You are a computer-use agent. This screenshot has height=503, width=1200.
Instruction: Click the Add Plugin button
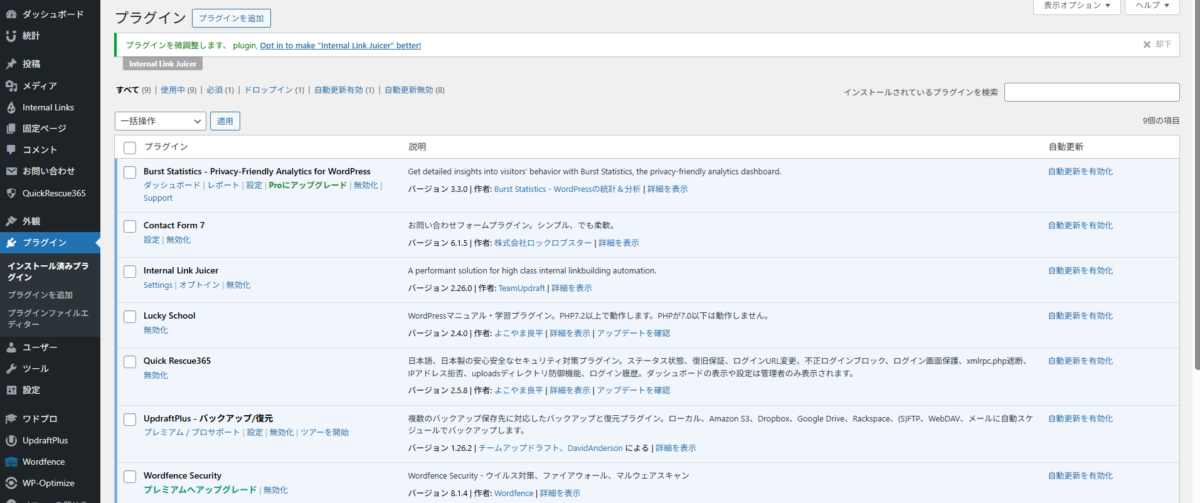click(231, 18)
